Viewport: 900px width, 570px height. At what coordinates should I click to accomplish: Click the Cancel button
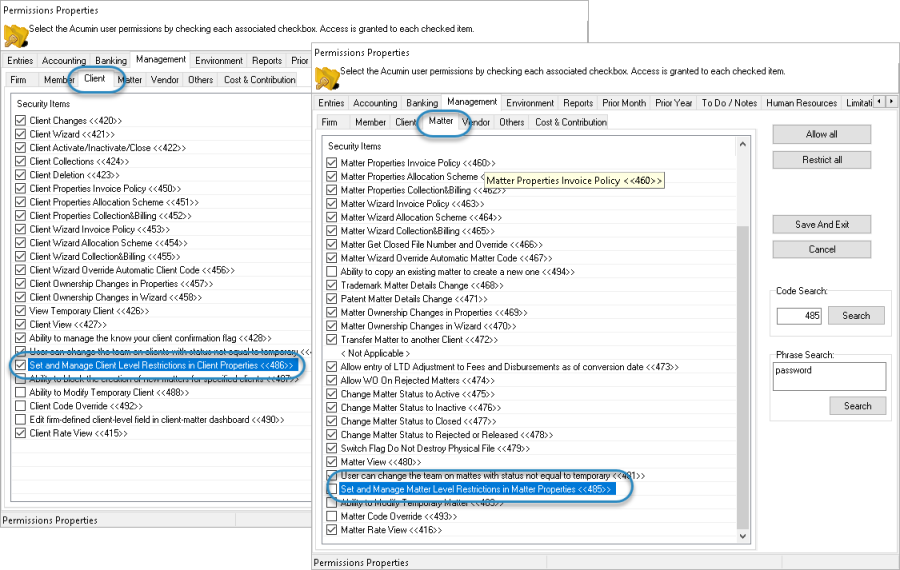click(821, 249)
